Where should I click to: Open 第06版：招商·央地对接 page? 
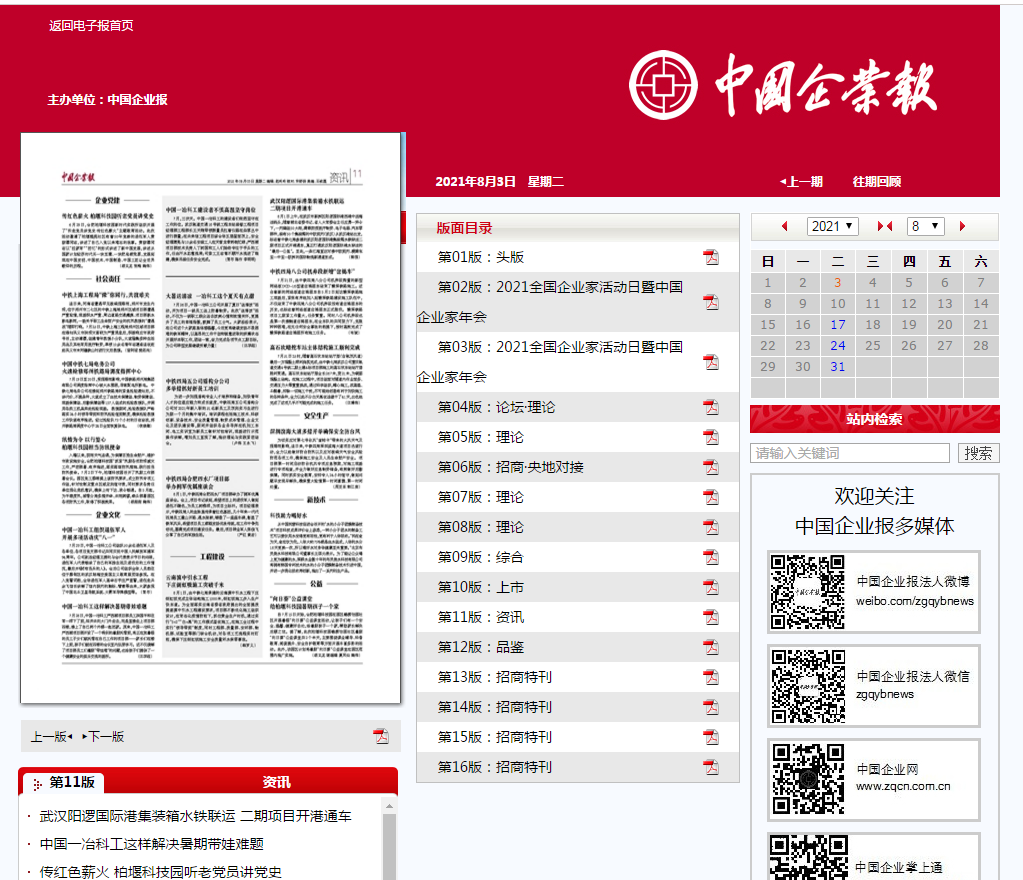(511, 467)
